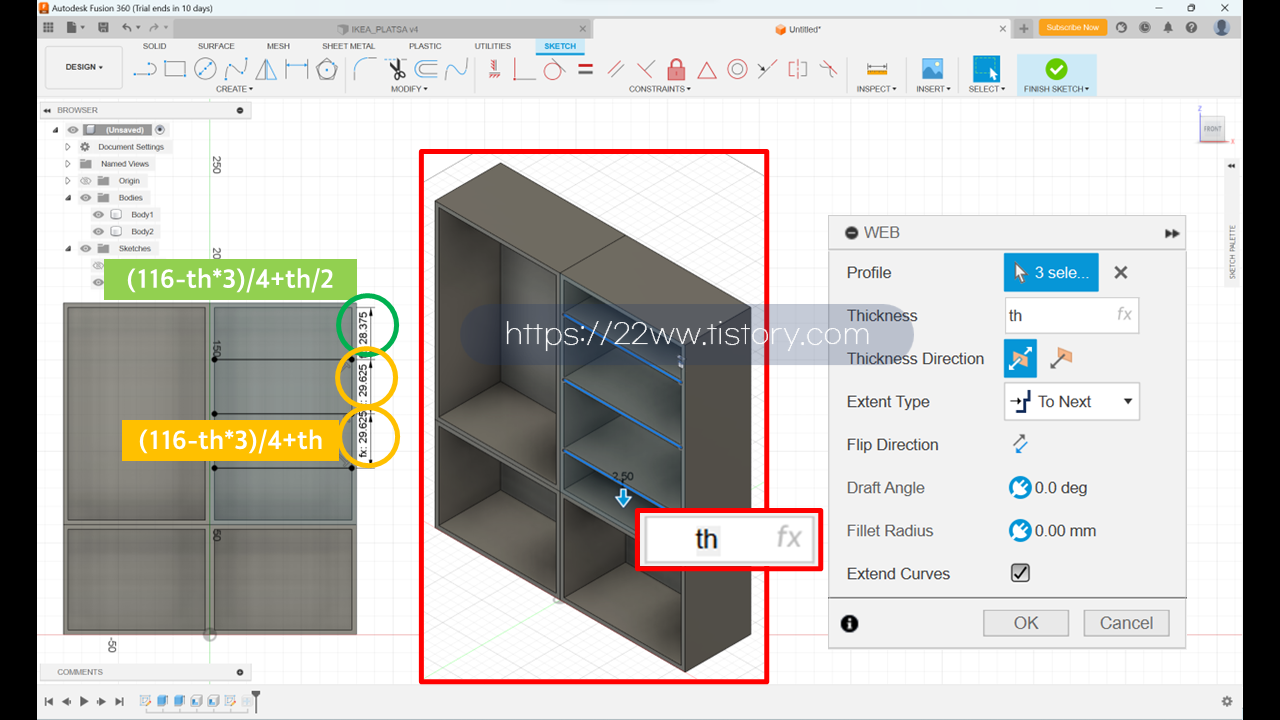1280x720 pixels.
Task: Click OK in the WEB dialog
Action: pyautogui.click(x=1026, y=623)
